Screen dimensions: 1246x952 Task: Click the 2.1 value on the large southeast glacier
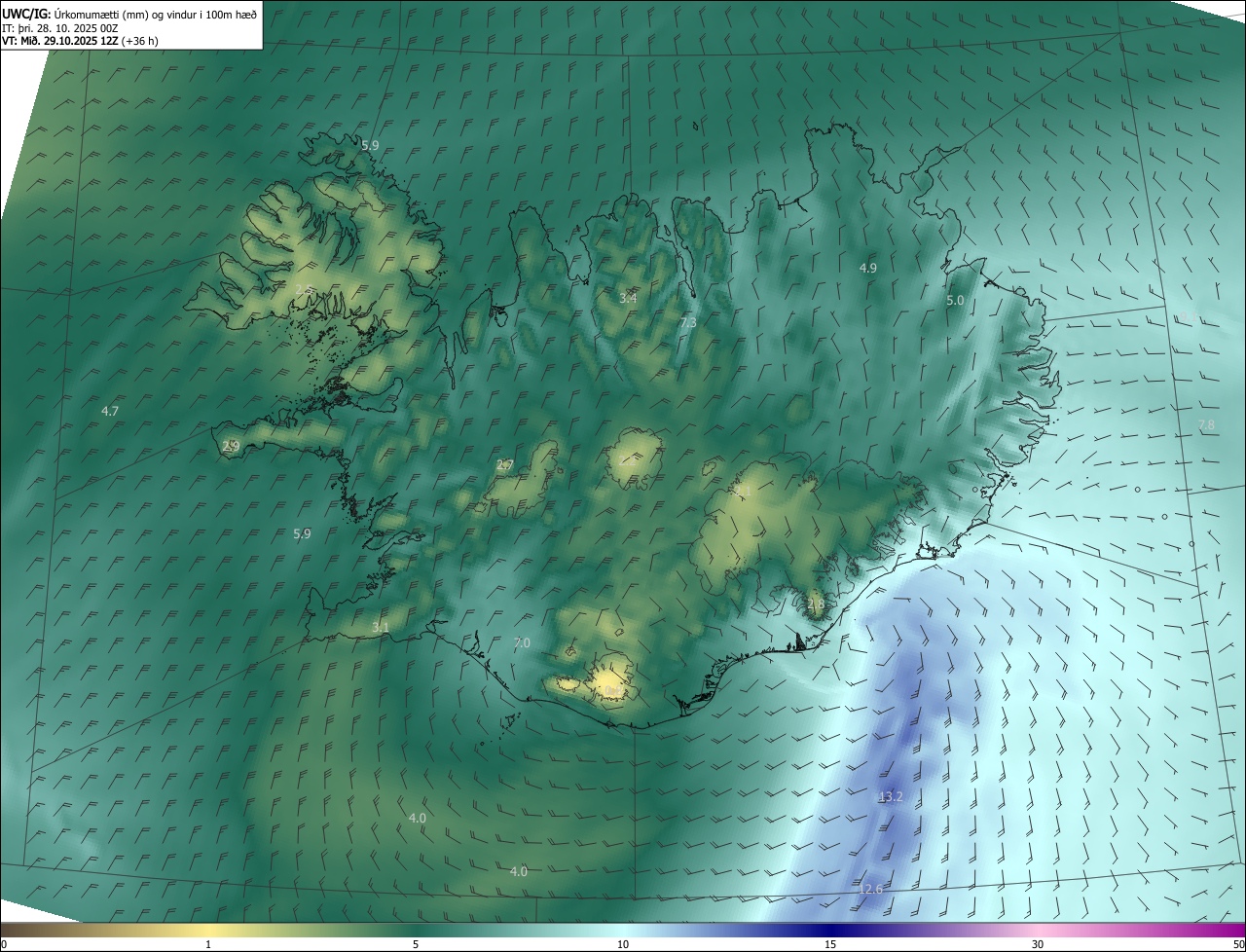coord(743,491)
